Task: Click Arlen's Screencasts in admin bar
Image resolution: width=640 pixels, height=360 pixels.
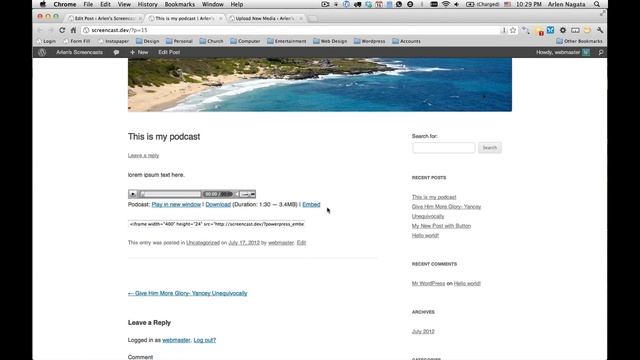Action: [x=80, y=52]
